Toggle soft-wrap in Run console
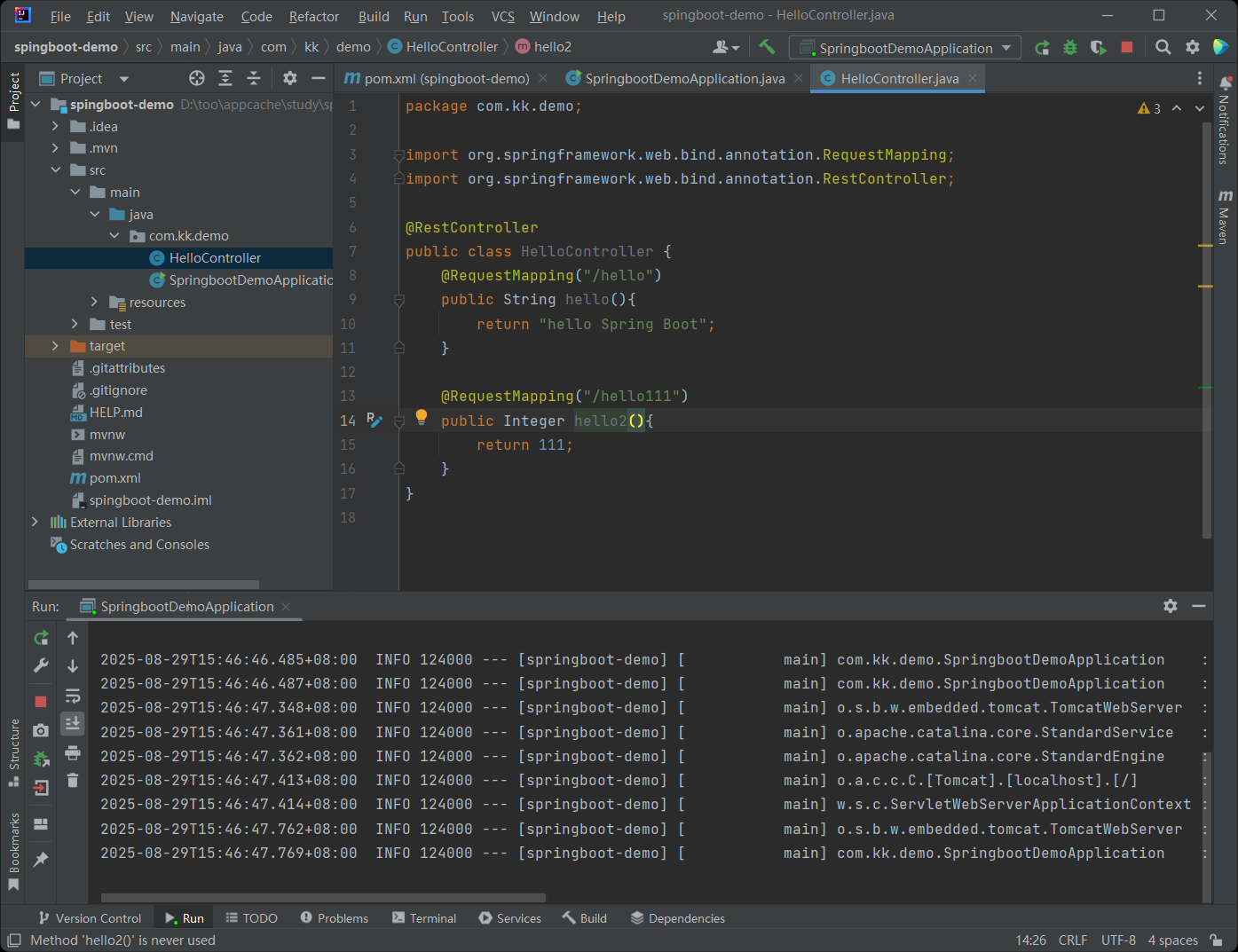This screenshot has width=1238, height=952. coord(73,695)
